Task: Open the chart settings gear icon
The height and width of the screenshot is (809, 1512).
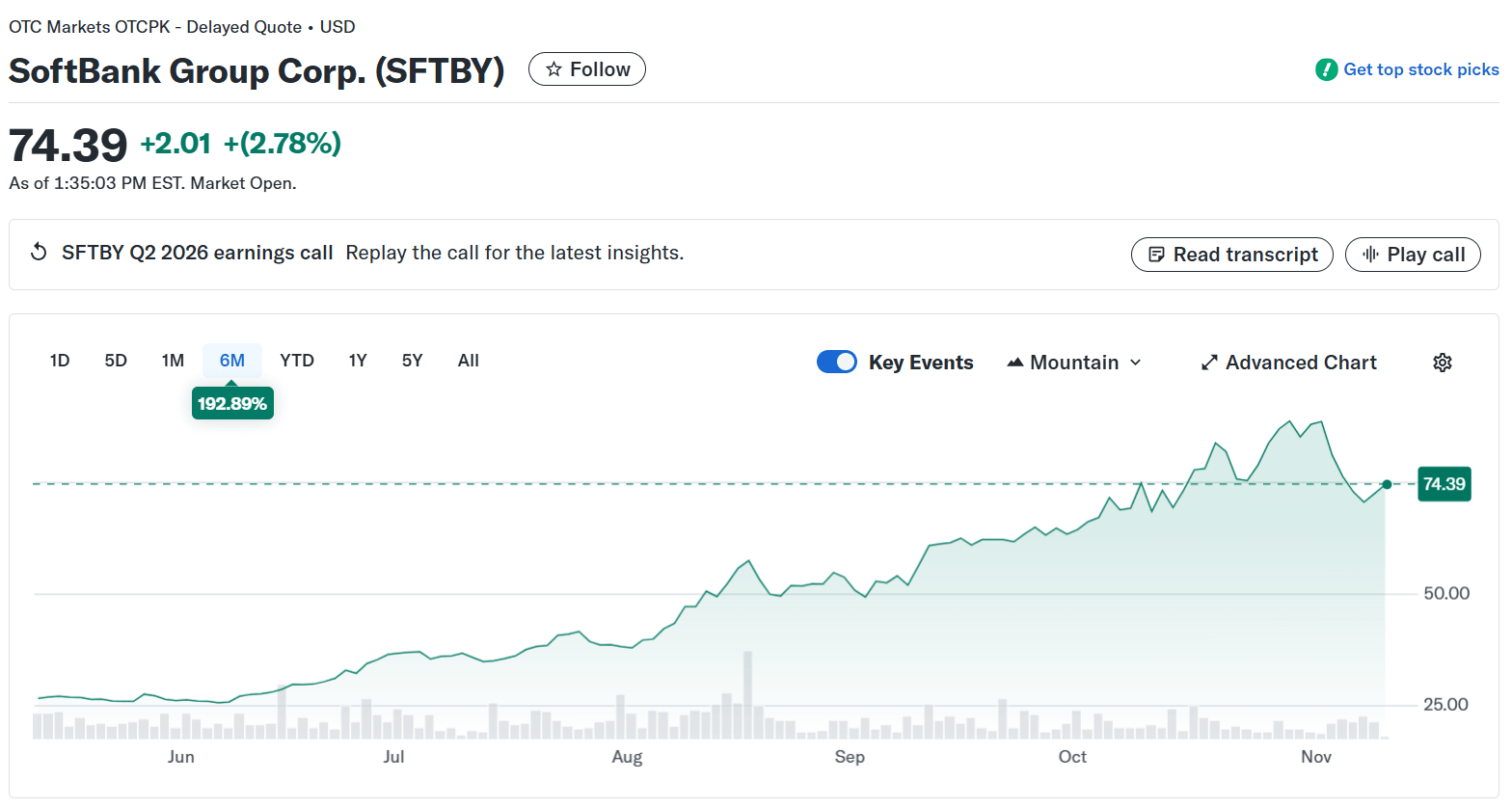Action: 1443,363
